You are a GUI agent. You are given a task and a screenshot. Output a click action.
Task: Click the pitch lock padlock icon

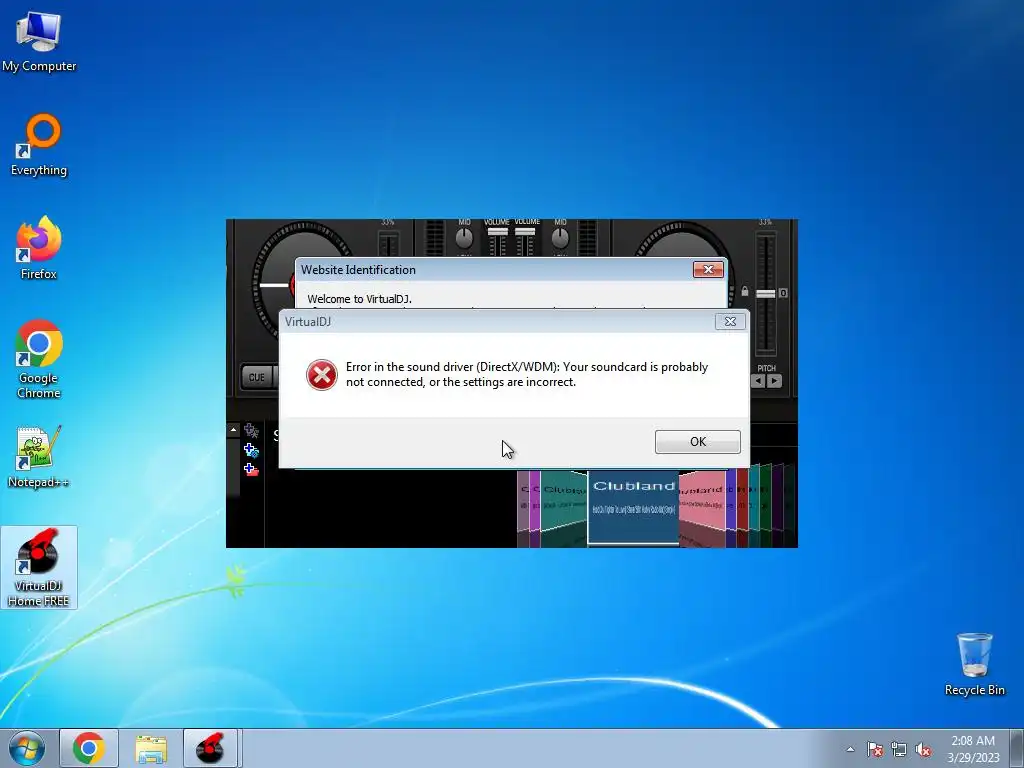click(744, 291)
